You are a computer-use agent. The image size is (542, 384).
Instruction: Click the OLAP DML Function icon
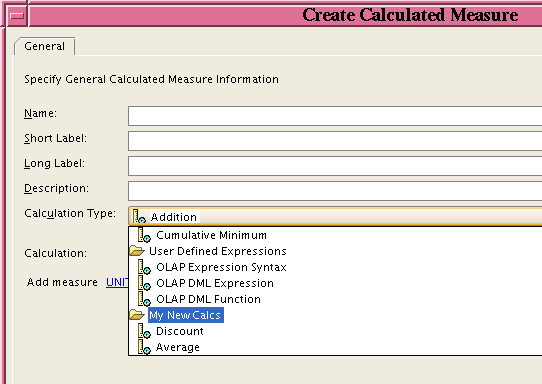click(x=144, y=299)
